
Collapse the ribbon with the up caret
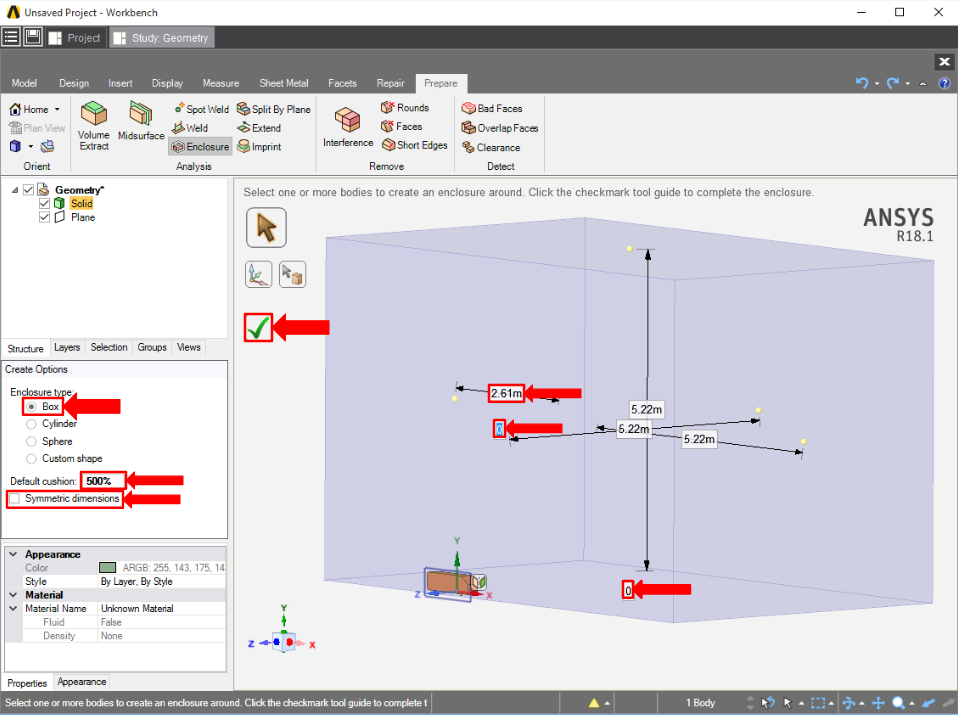point(923,84)
